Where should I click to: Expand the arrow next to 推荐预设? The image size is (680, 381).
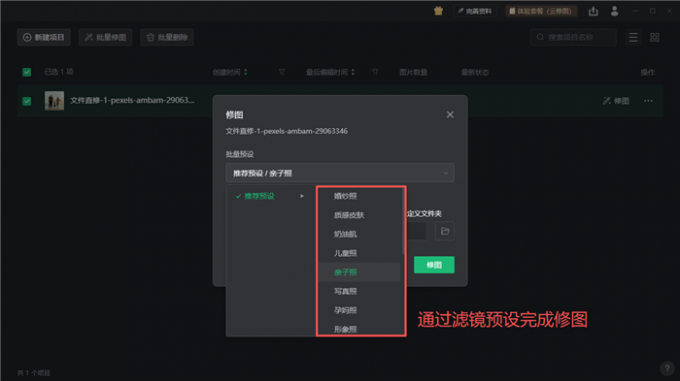point(302,196)
